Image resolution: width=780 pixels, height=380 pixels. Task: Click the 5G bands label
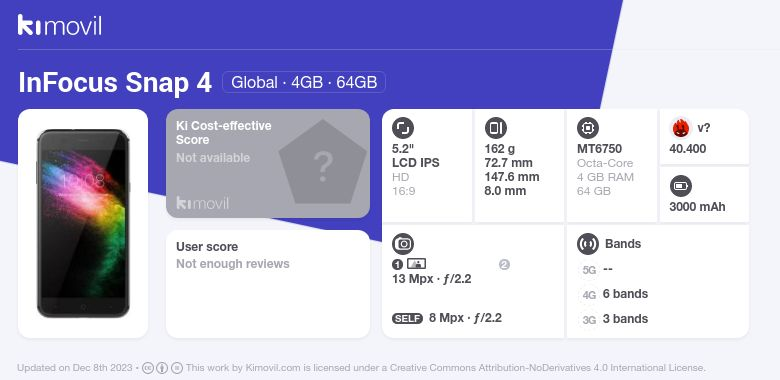[589, 270]
